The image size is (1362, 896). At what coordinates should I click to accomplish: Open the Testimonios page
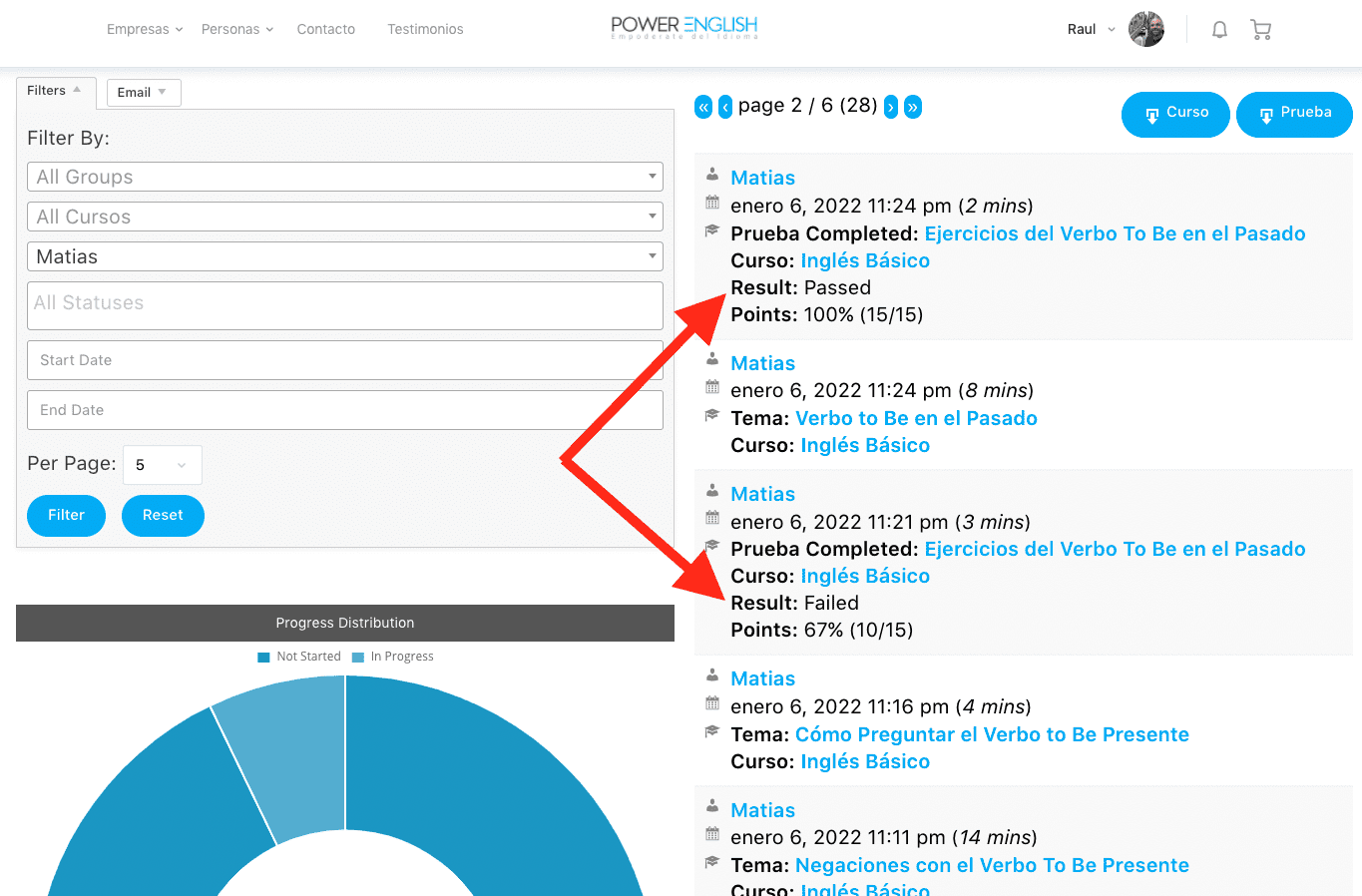point(425,29)
